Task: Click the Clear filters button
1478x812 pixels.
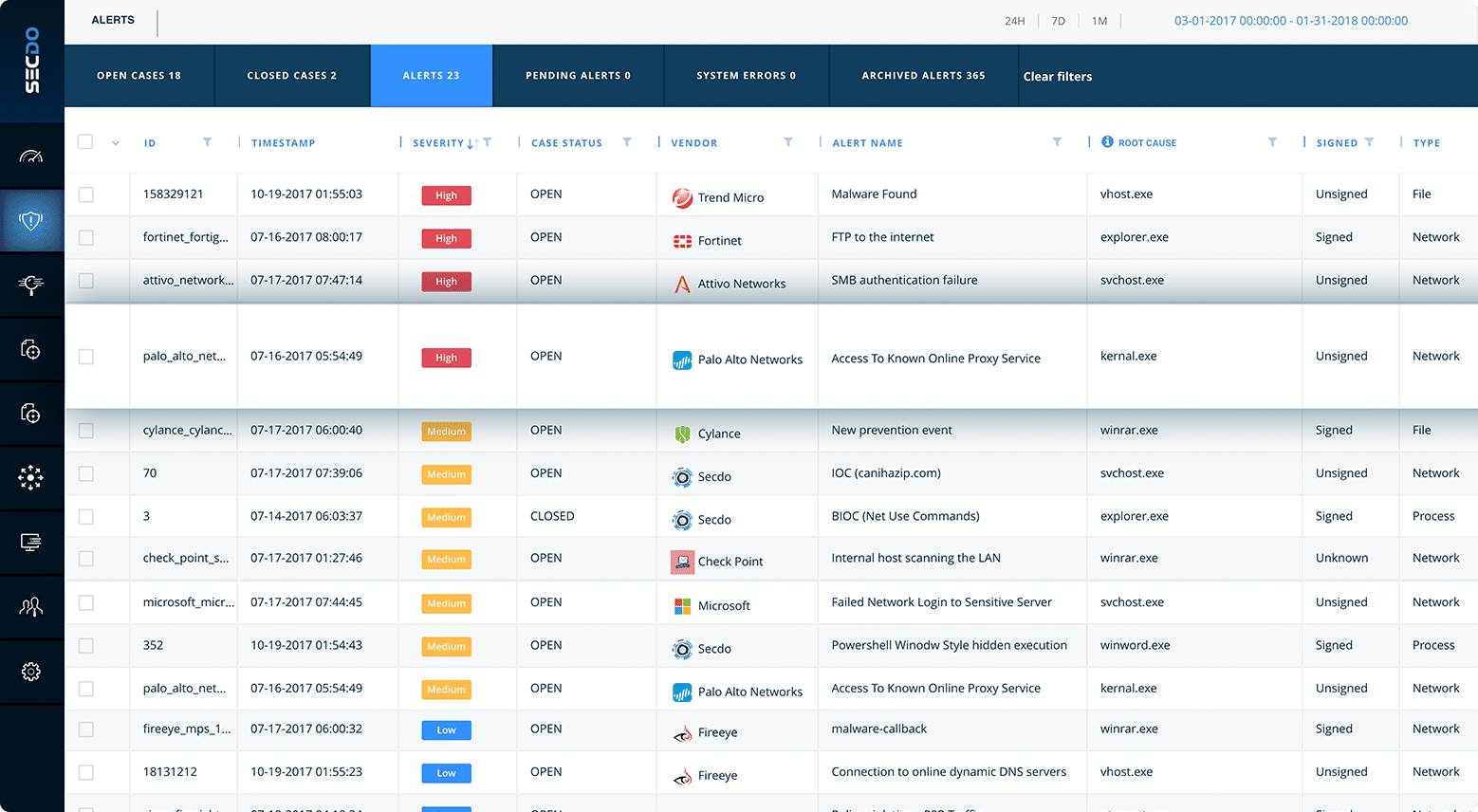Action: click(x=1057, y=77)
